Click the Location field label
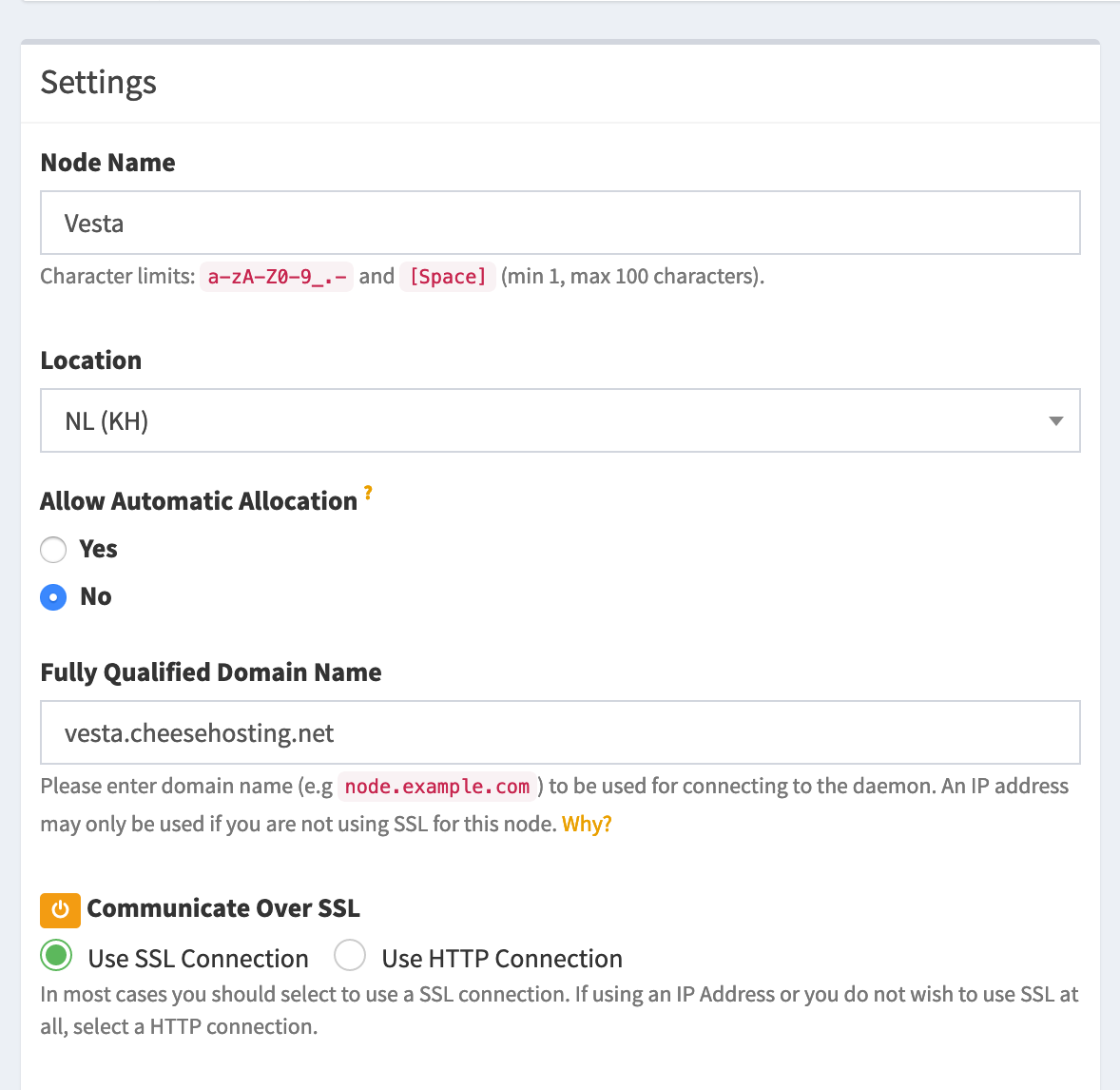The width and height of the screenshot is (1120, 1090). 91,360
